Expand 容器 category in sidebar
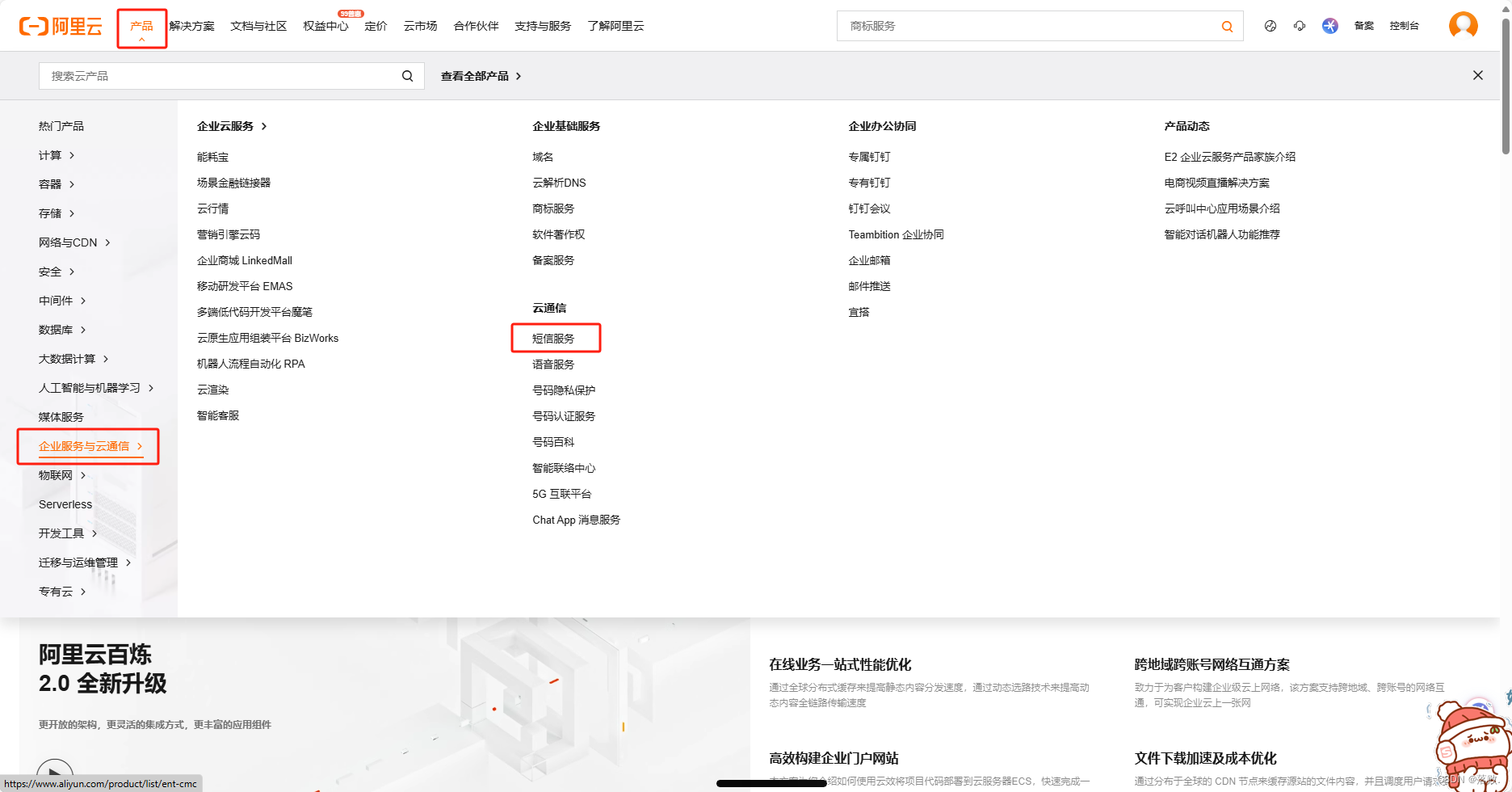This screenshot has height=792, width=1512. click(57, 184)
